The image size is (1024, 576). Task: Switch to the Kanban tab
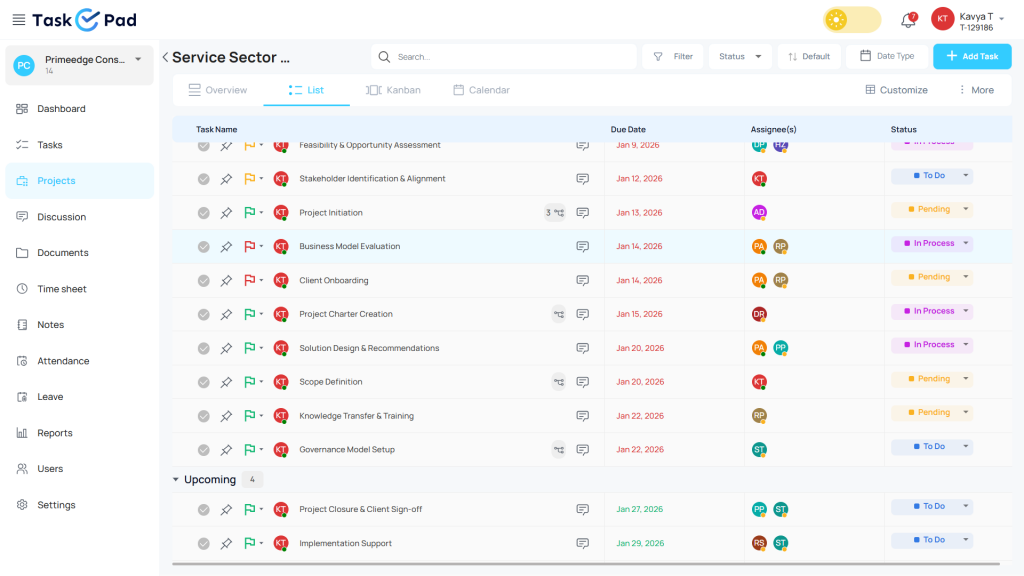click(x=393, y=90)
